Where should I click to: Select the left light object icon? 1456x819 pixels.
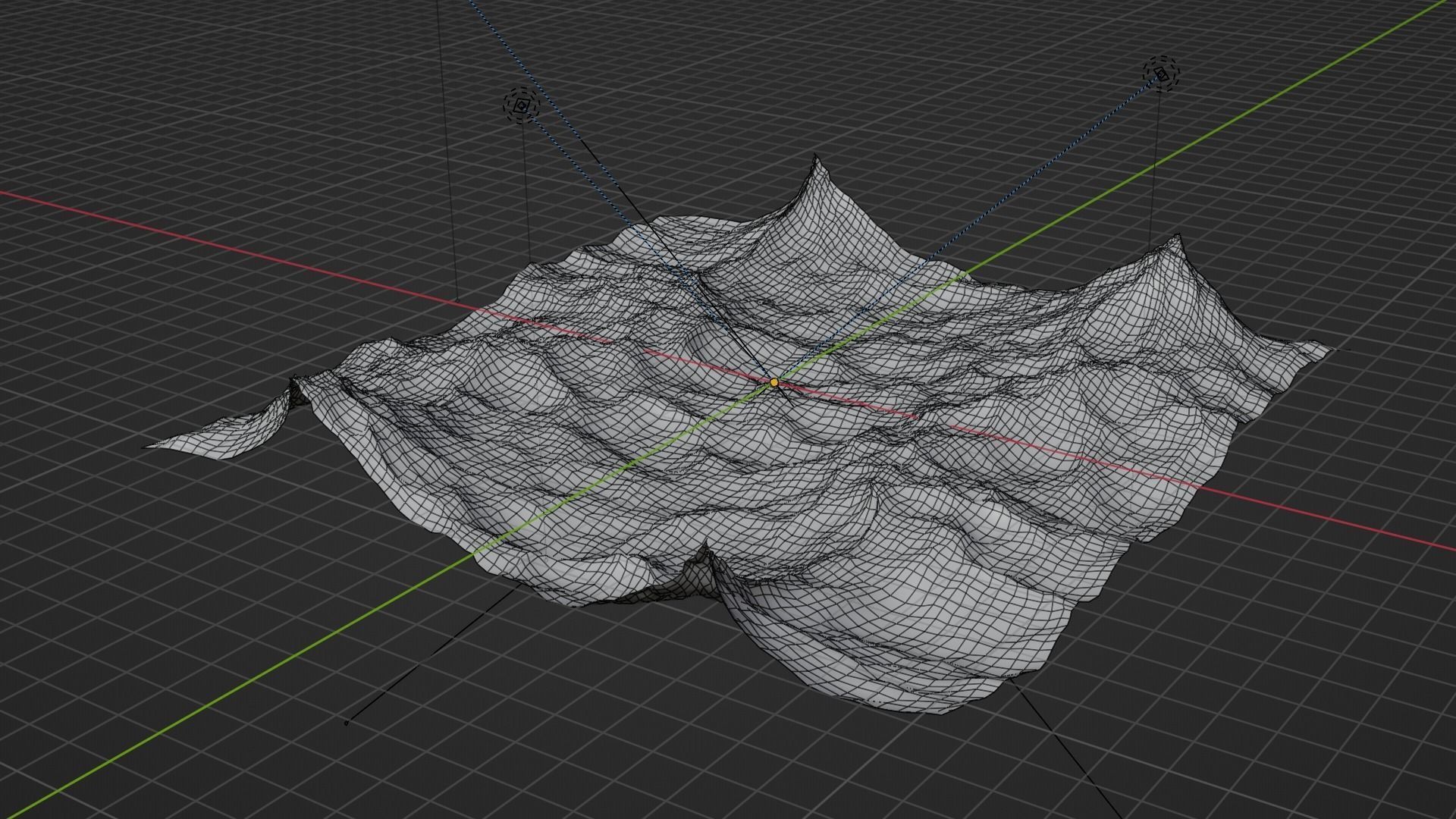(521, 106)
